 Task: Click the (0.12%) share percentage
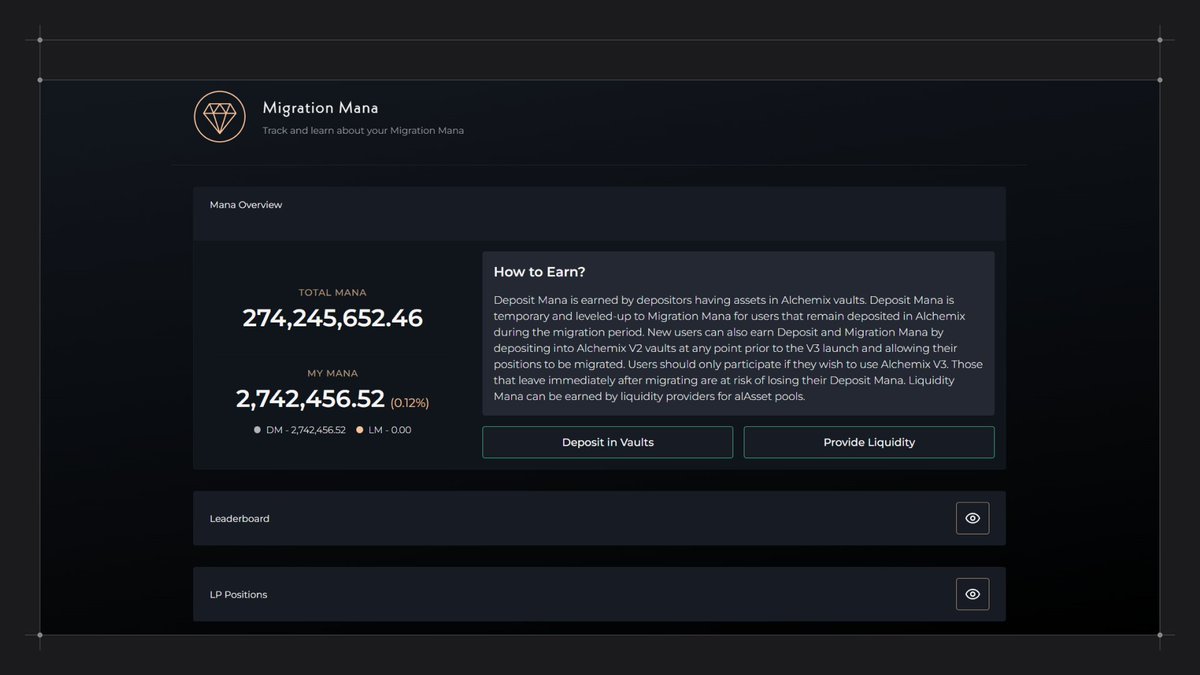pos(409,403)
